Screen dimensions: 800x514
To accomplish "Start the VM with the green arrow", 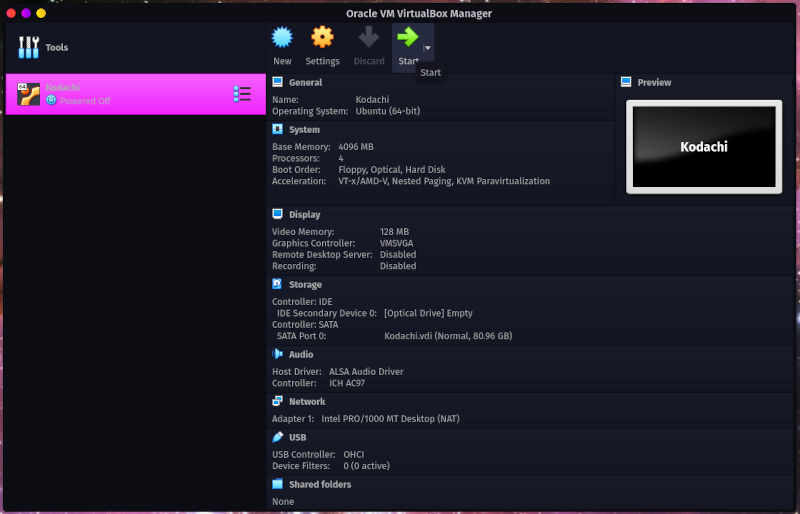I will 408,37.
